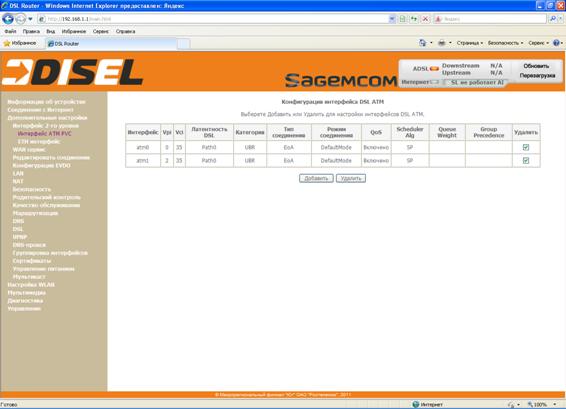The height and width of the screenshot is (409, 566).
Task: Click the Refresh page icon in address bar
Action: pyautogui.click(x=414, y=19)
